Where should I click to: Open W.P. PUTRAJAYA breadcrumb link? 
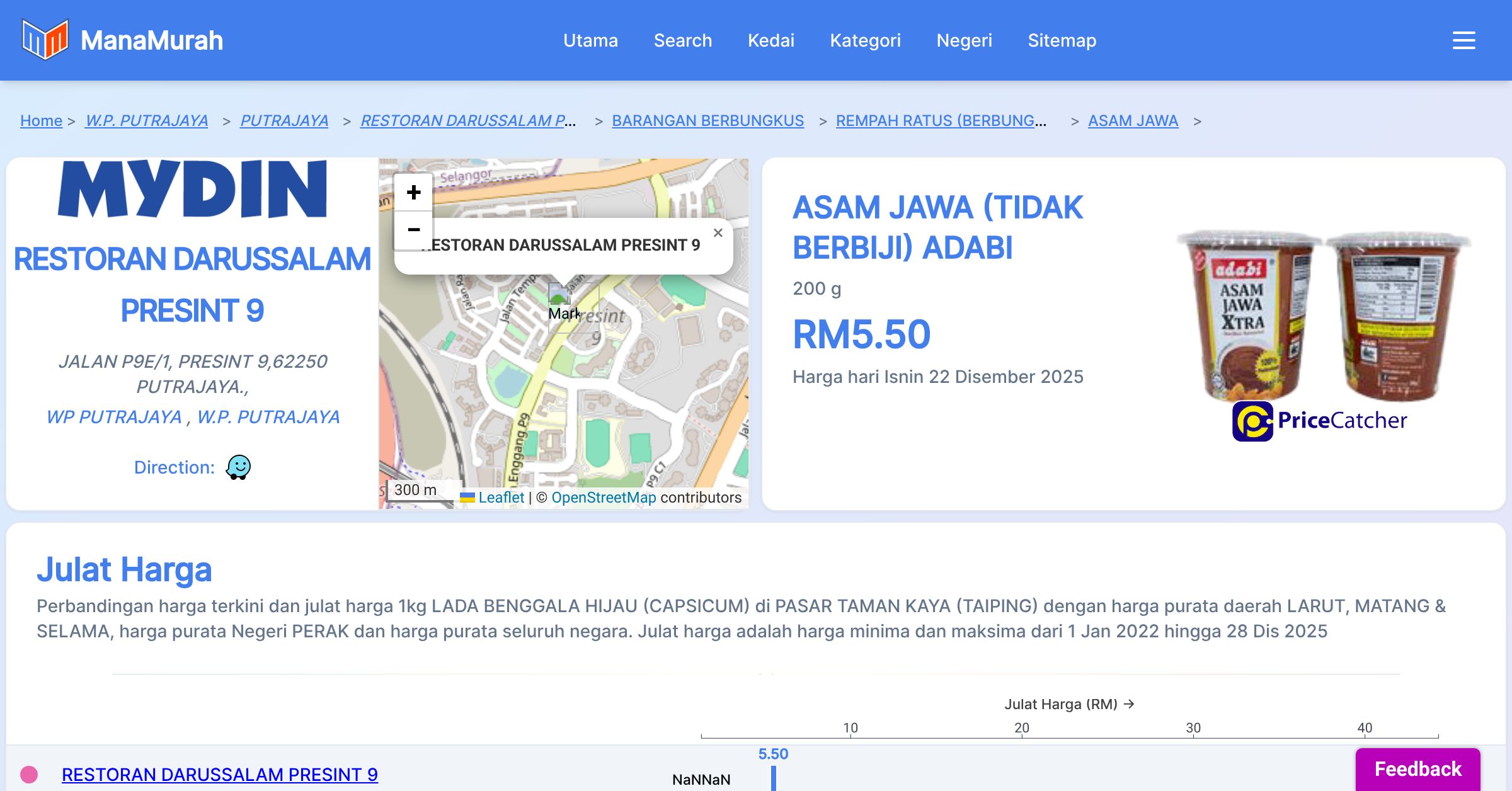[x=146, y=121]
